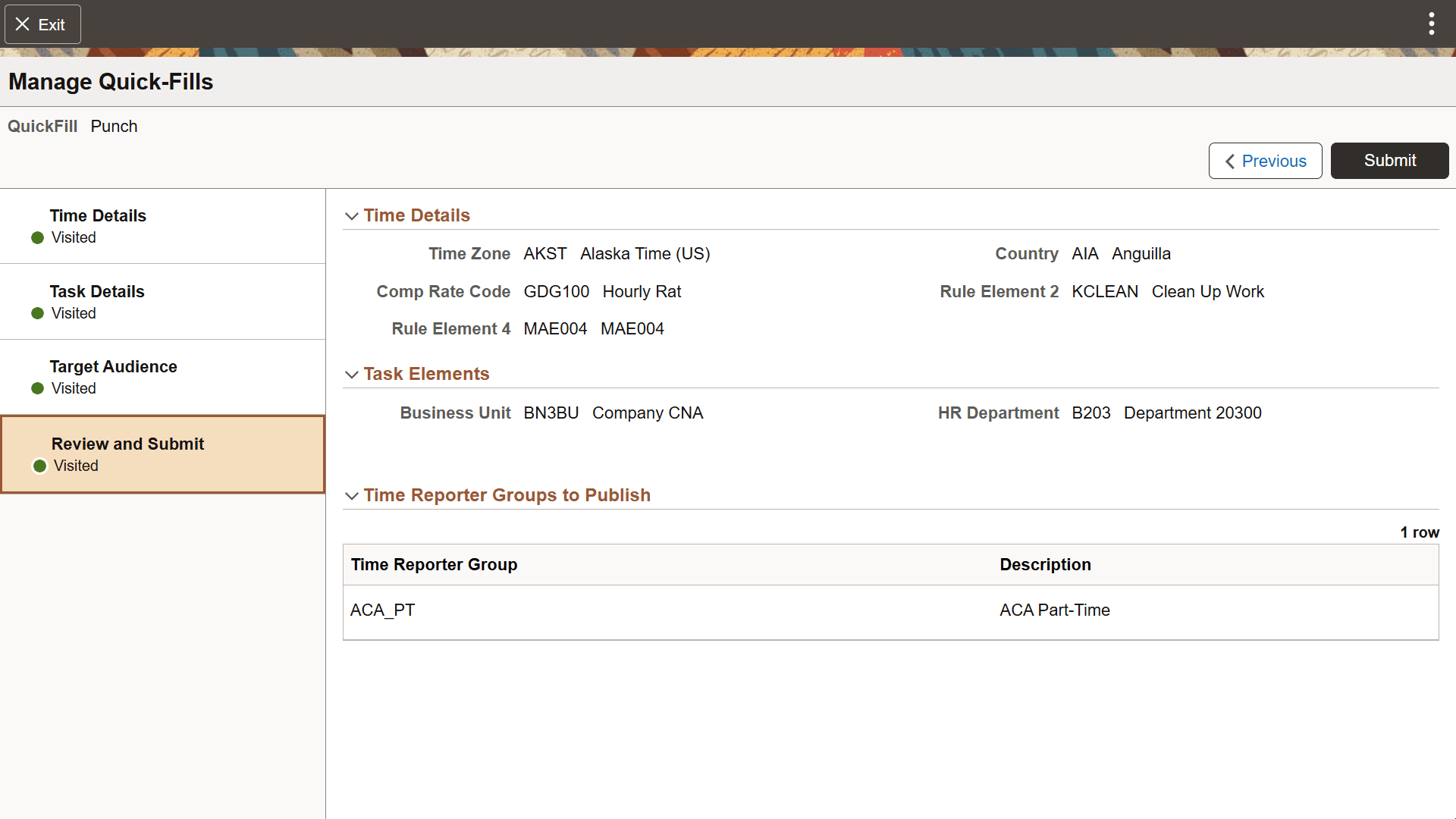
Task: Click the chevron beside Time Reporter Groups heading
Action: click(352, 496)
